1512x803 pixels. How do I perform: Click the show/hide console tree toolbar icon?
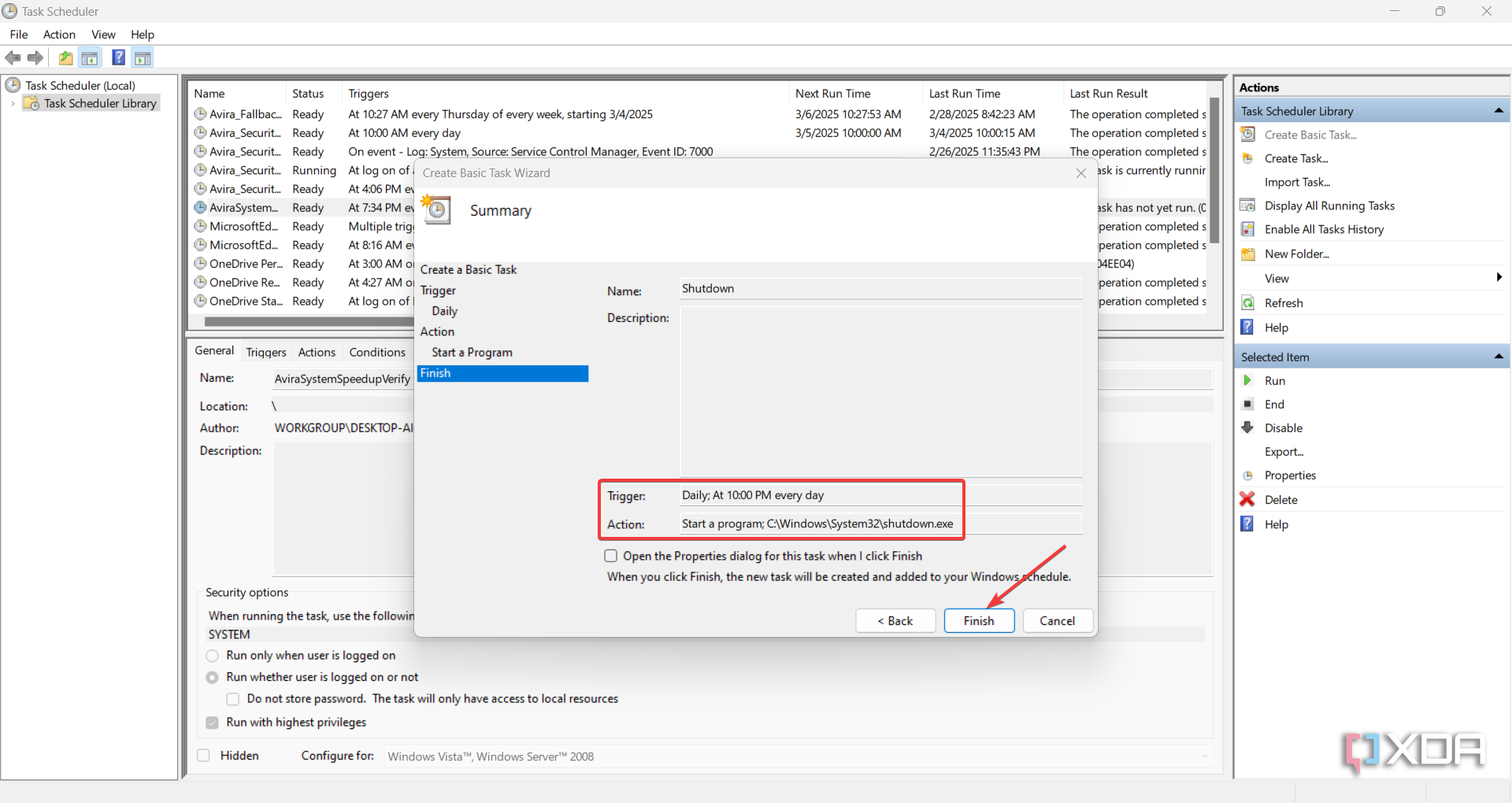pyautogui.click(x=90, y=57)
